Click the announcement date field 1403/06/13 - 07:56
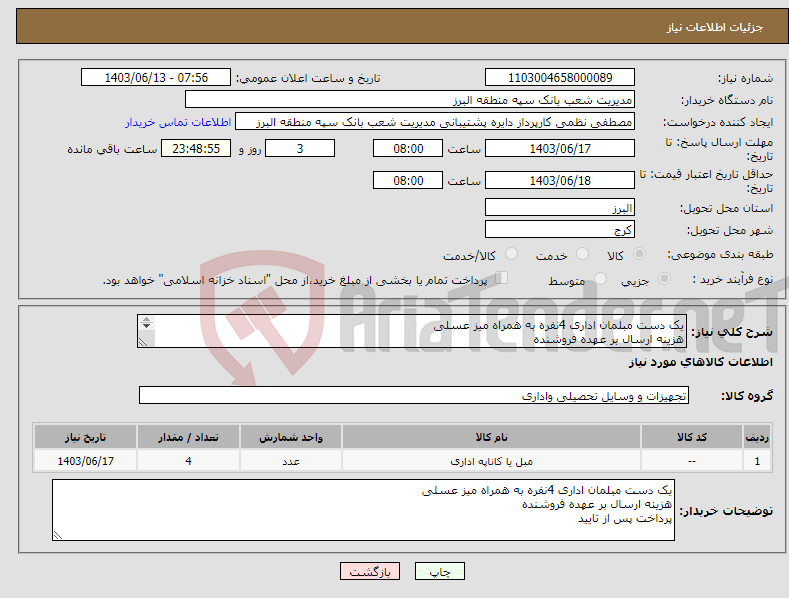Image resolution: width=789 pixels, height=598 pixels. click(156, 78)
